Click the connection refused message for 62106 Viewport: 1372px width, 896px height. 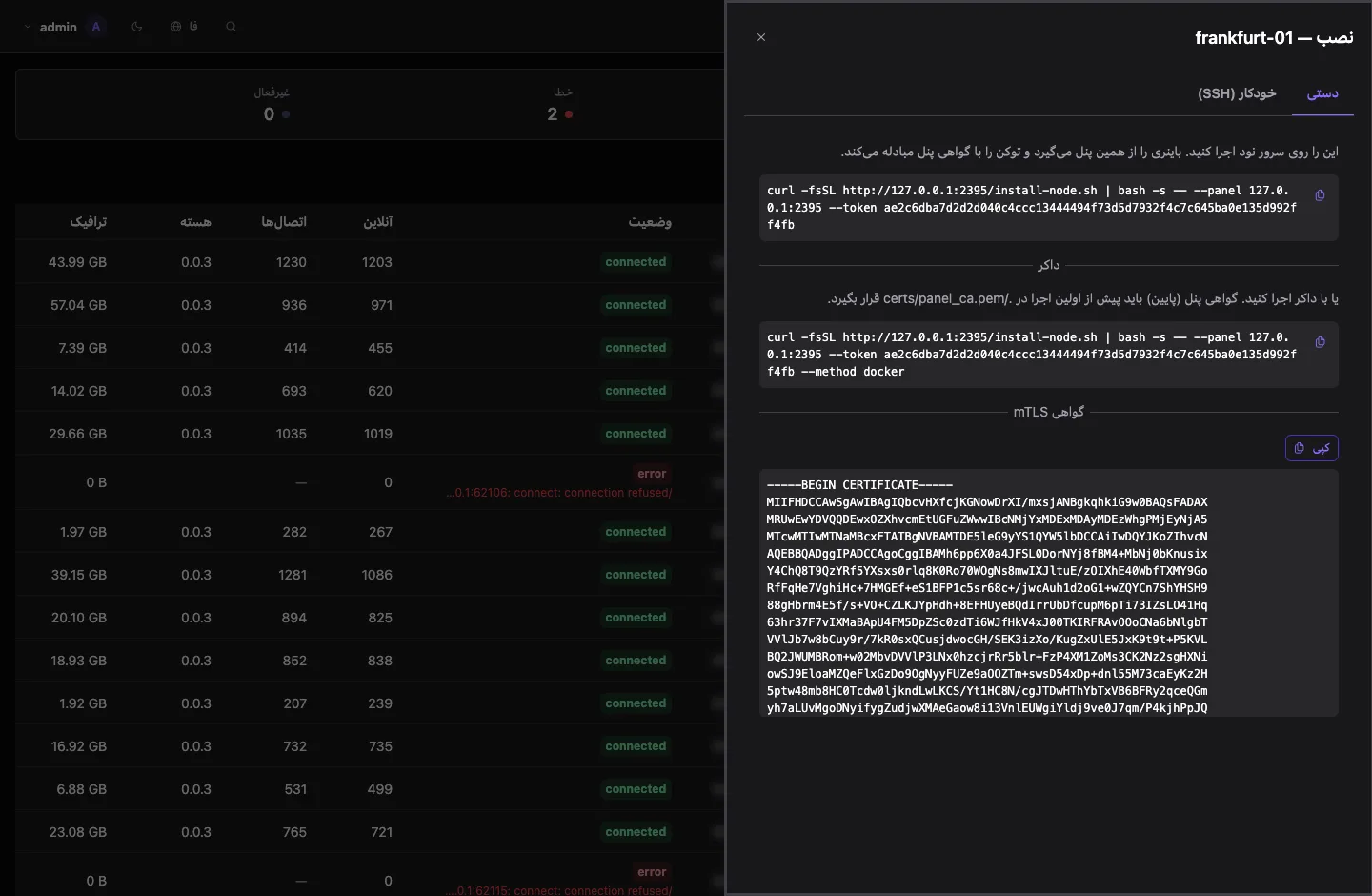click(559, 493)
